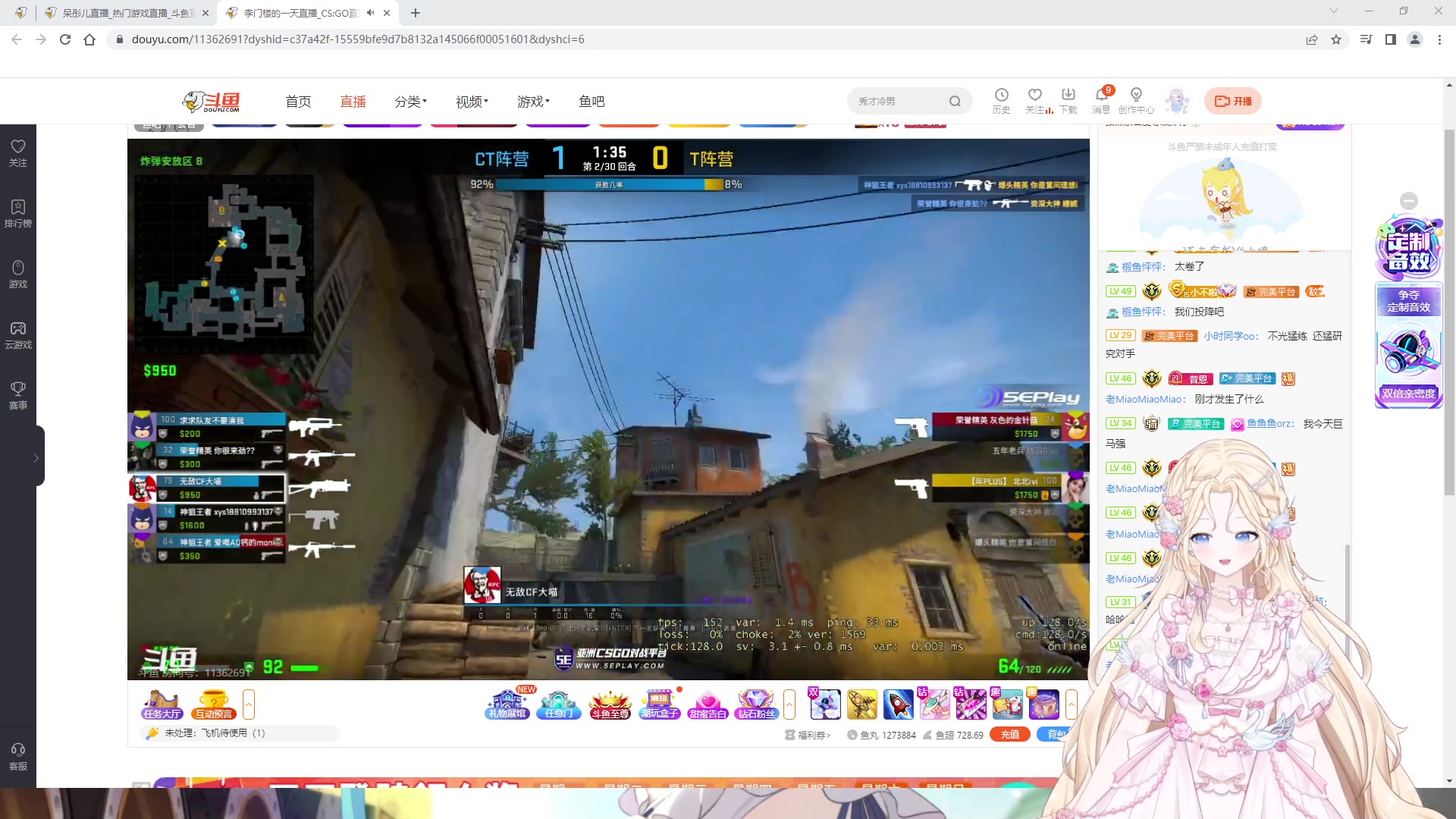Open the 甜蜜告白 heart icon
Image resolution: width=1456 pixels, height=819 pixels.
point(708,704)
